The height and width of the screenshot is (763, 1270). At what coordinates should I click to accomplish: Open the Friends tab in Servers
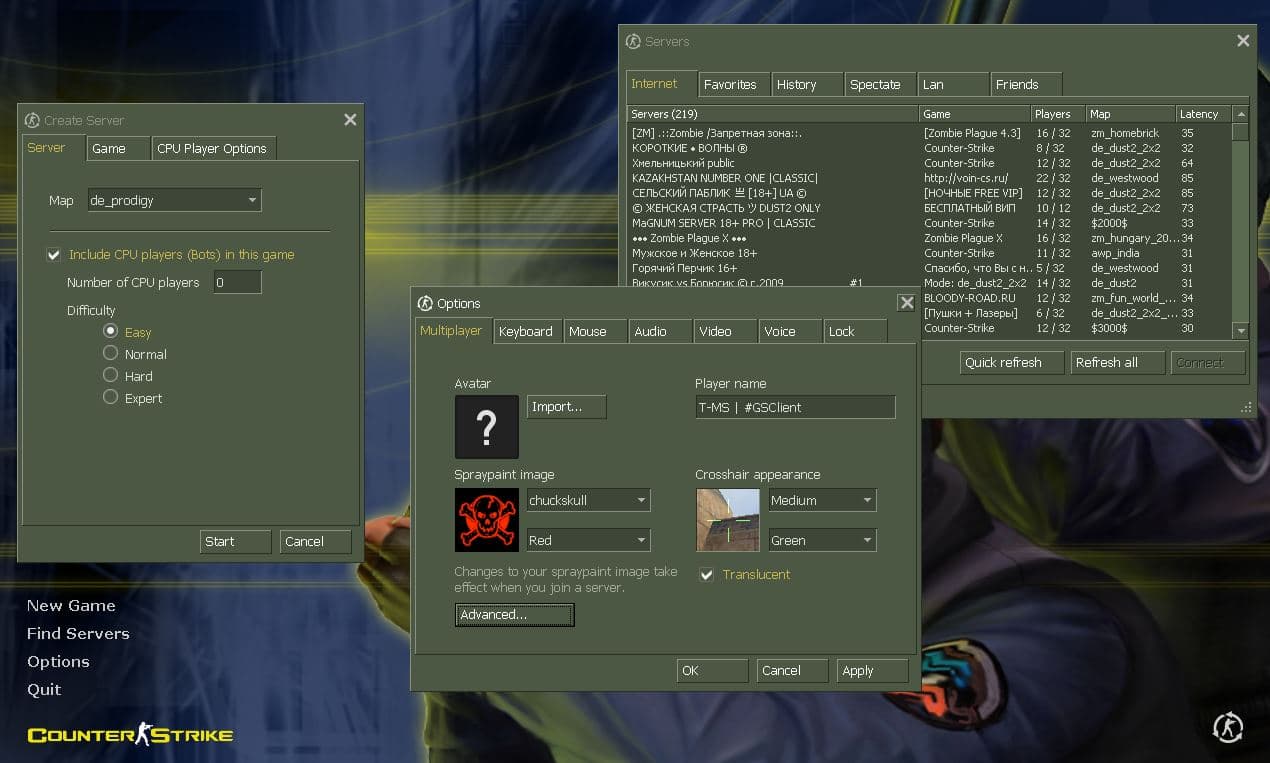pos(1026,84)
